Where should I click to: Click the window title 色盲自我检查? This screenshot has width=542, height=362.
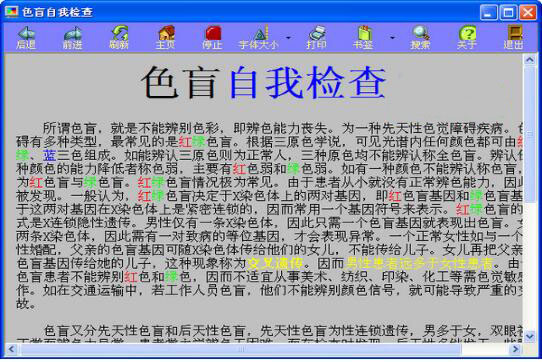(57, 12)
